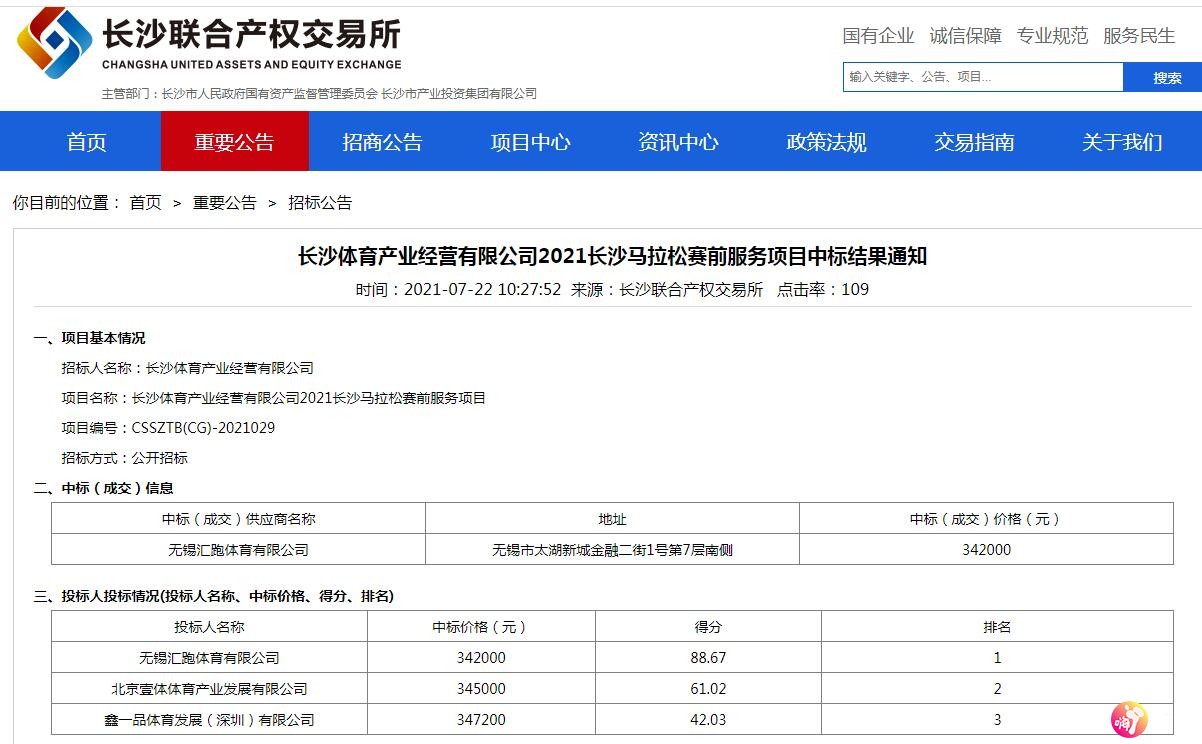Open the 重要公告 navigation tab
Viewport: 1202px width, 744px height.
coord(235,142)
